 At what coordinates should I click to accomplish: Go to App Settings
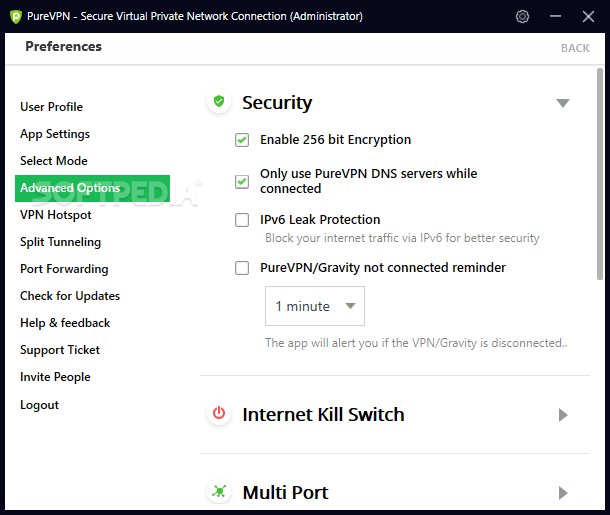[55, 134]
